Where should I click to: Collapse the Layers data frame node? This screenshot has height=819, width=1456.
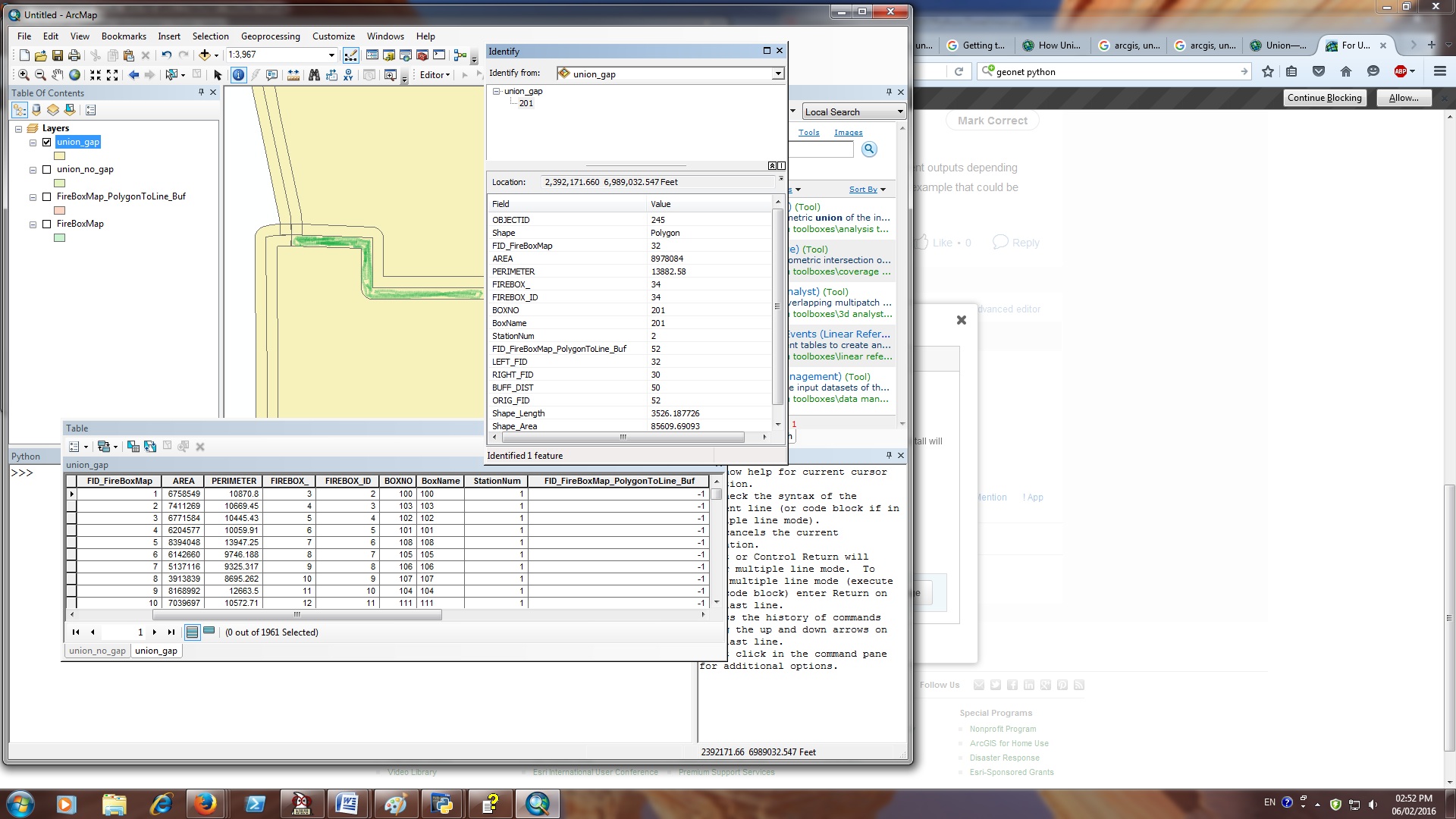[19, 129]
